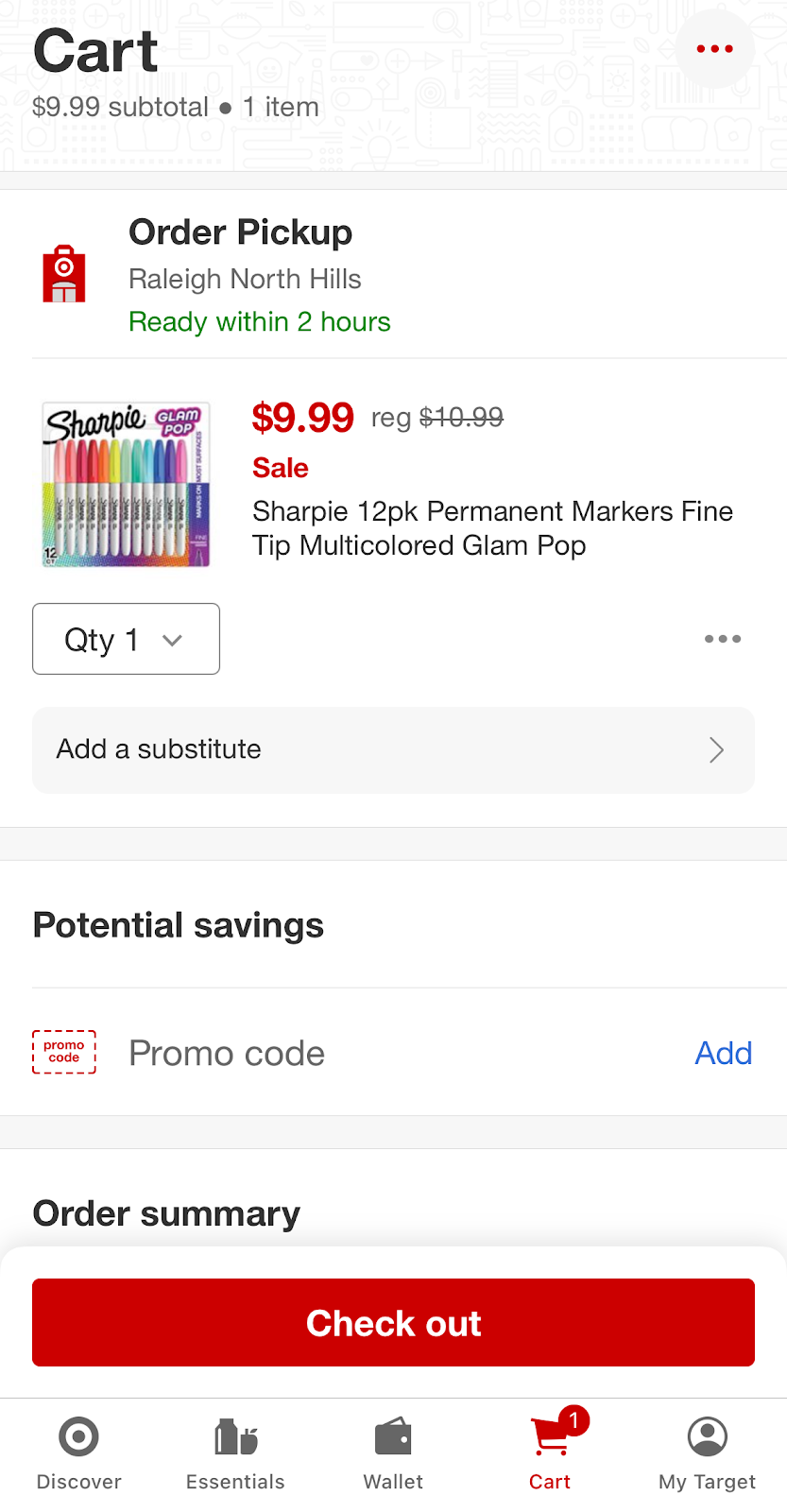
Task: Click the red store pickup icon
Action: point(62,273)
